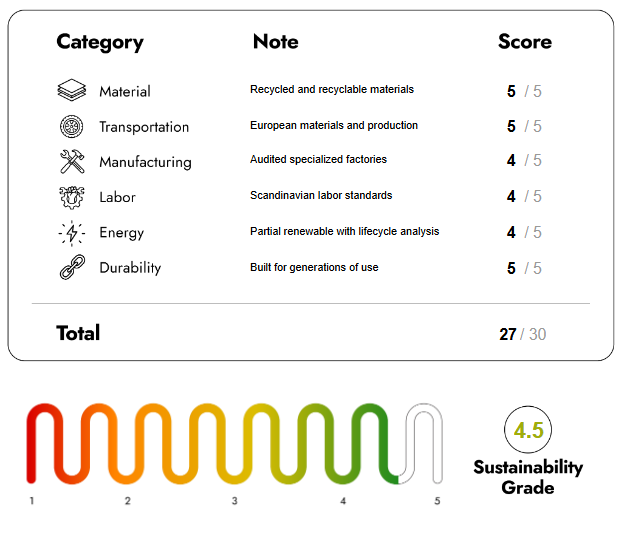Click the Manufacturing crossed tools icon
This screenshot has width=622, height=540.
pyautogui.click(x=72, y=162)
